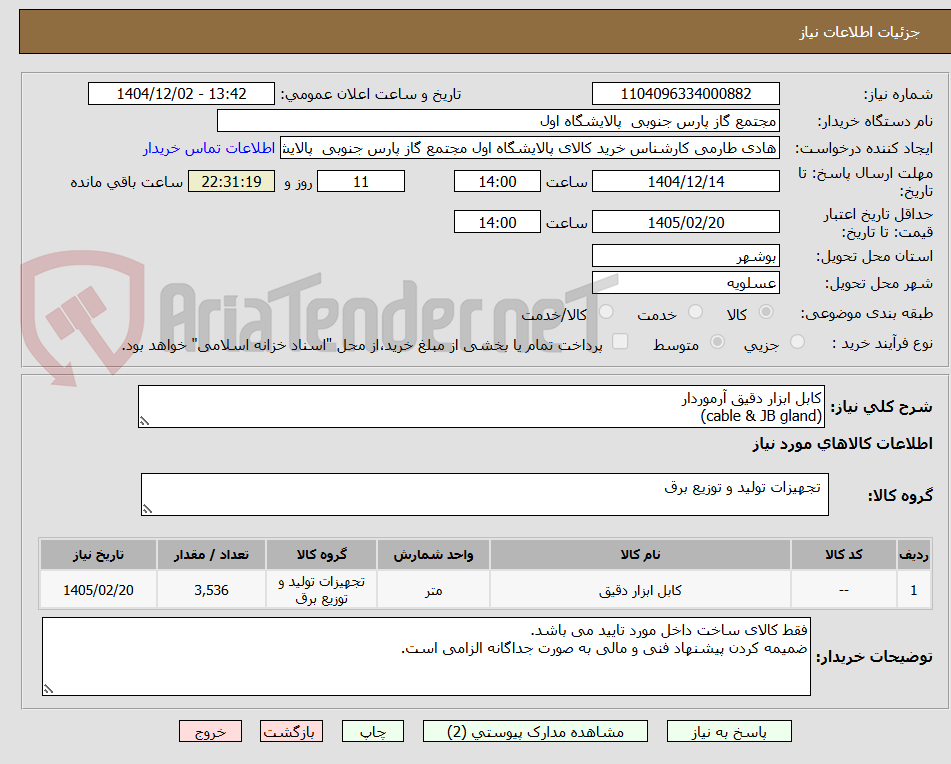
Task: Click the 'تاریخ نیاز' column header
Action: click(98, 555)
